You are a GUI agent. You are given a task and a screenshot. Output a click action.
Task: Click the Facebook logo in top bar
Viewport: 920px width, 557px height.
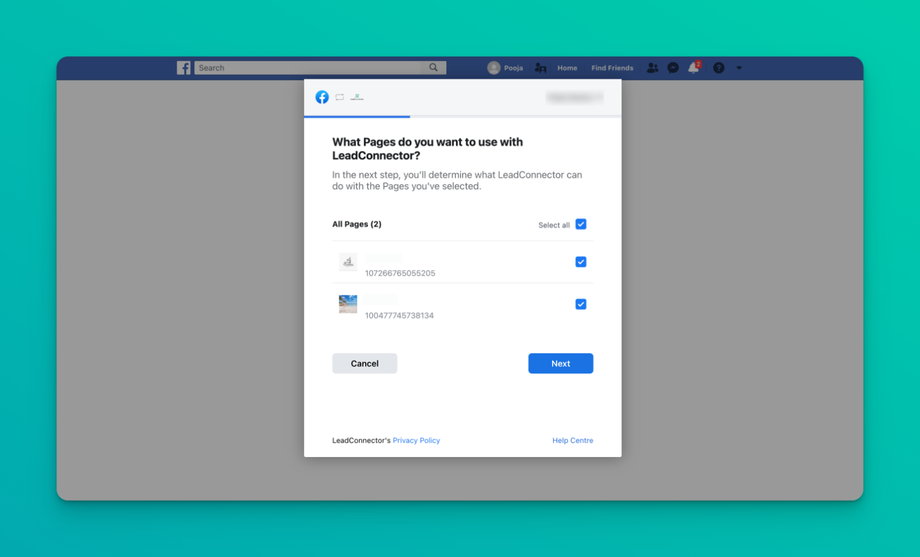point(184,68)
